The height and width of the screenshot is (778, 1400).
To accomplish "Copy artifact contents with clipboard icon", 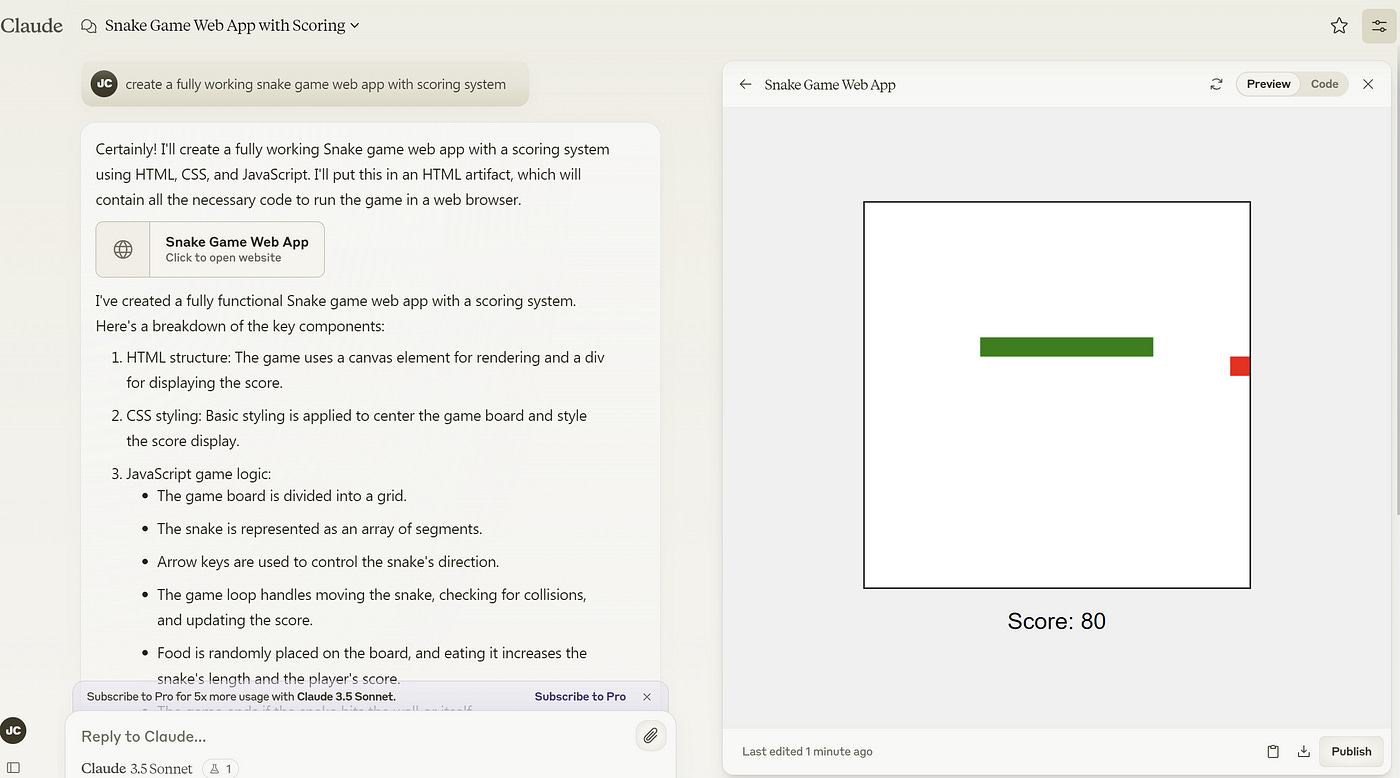I will (x=1273, y=752).
